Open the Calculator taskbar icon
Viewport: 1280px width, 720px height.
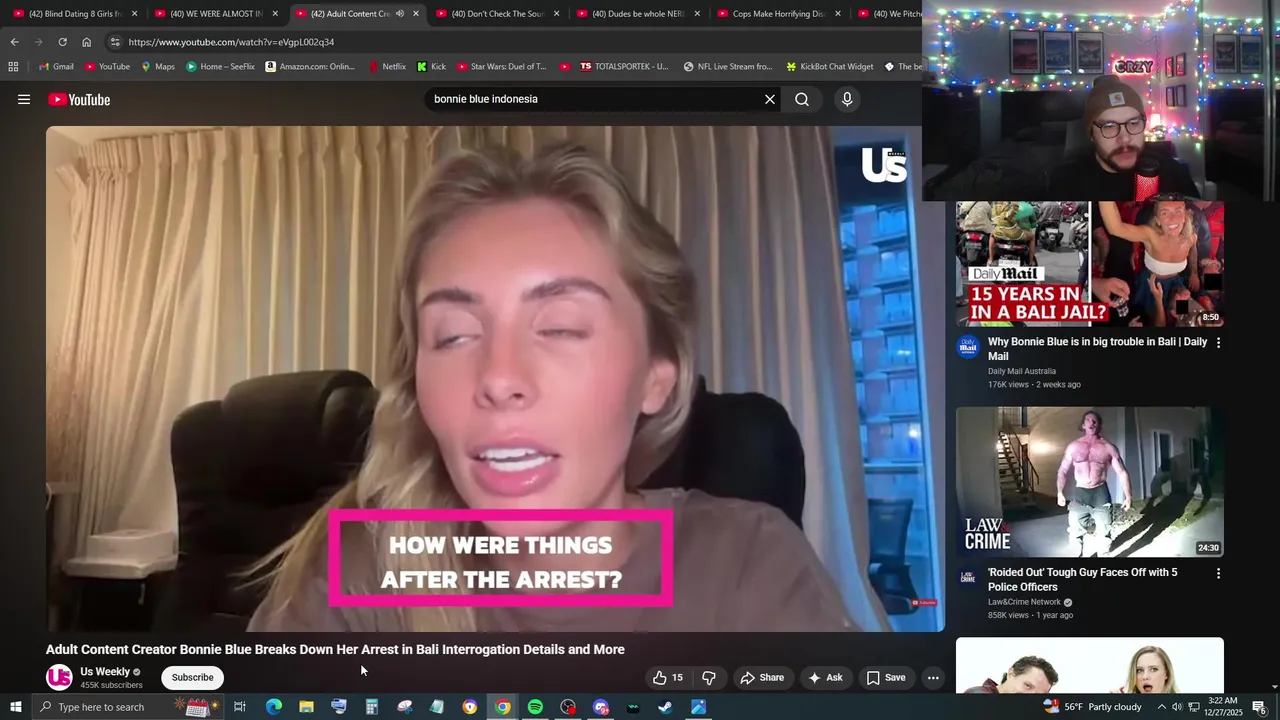click(371, 707)
